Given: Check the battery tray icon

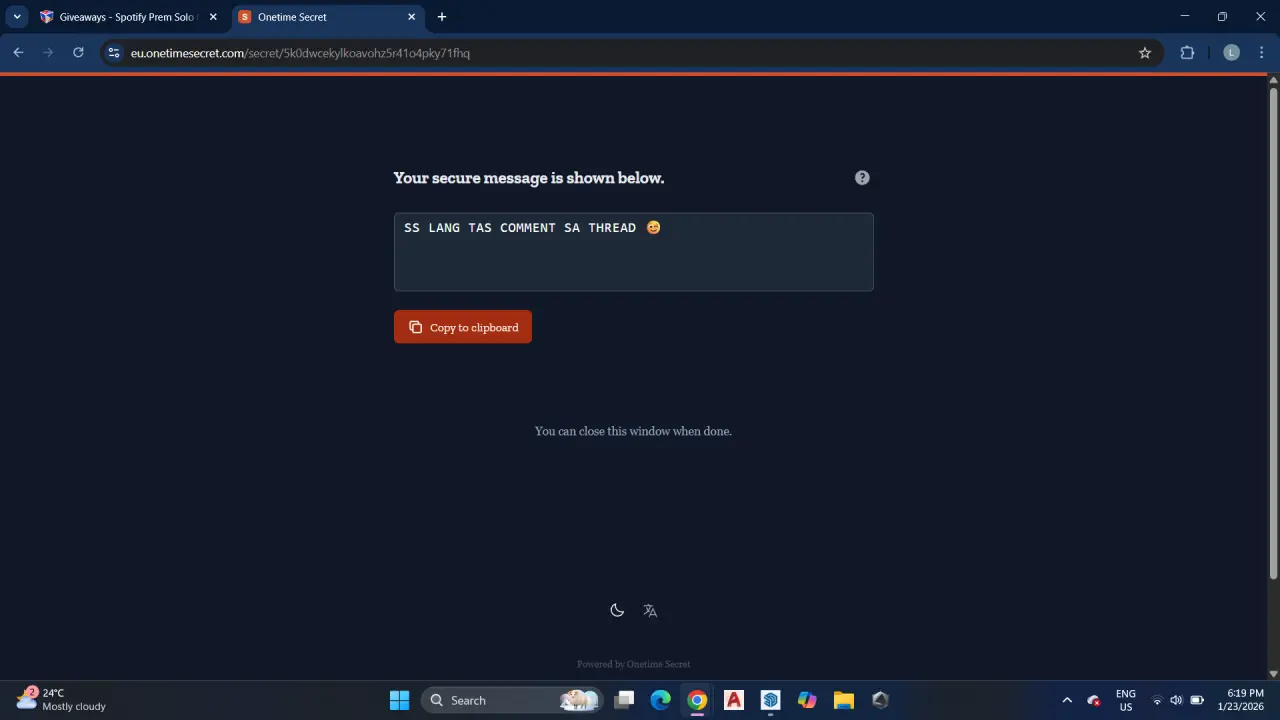Looking at the screenshot, I should [1197, 700].
